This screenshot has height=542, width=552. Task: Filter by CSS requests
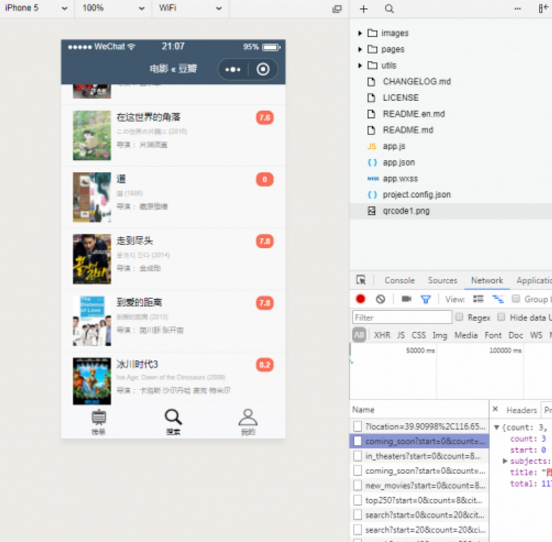[419, 335]
